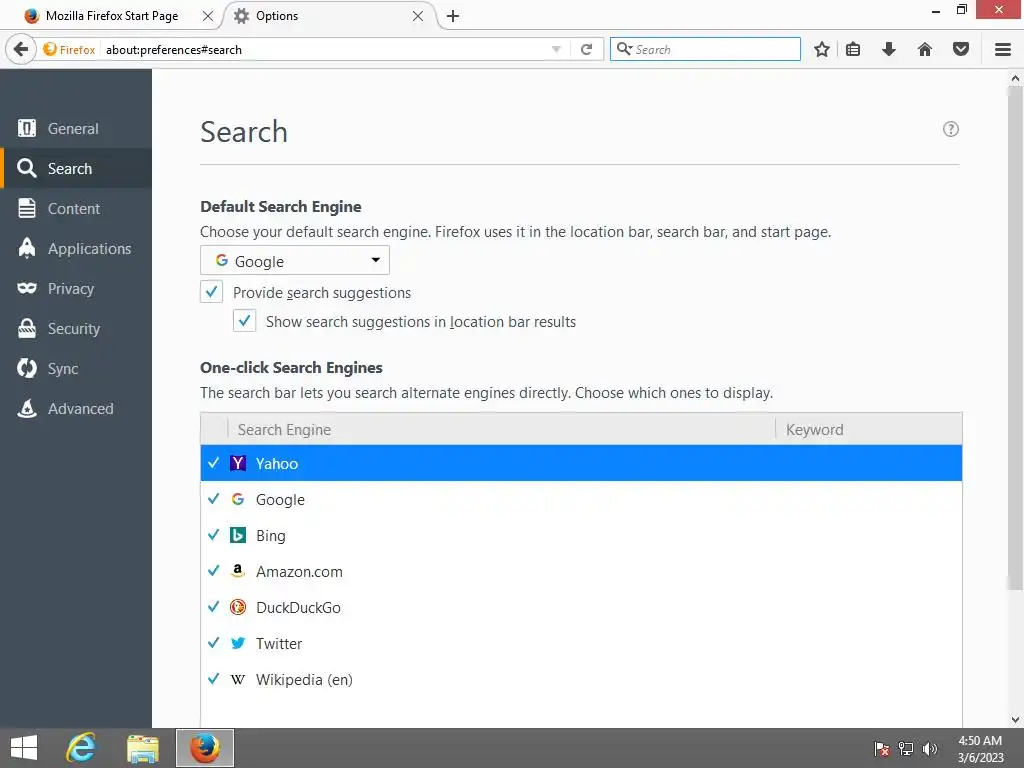Toggle Show search suggestions in location bar
This screenshot has height=768, width=1024.
pos(244,321)
